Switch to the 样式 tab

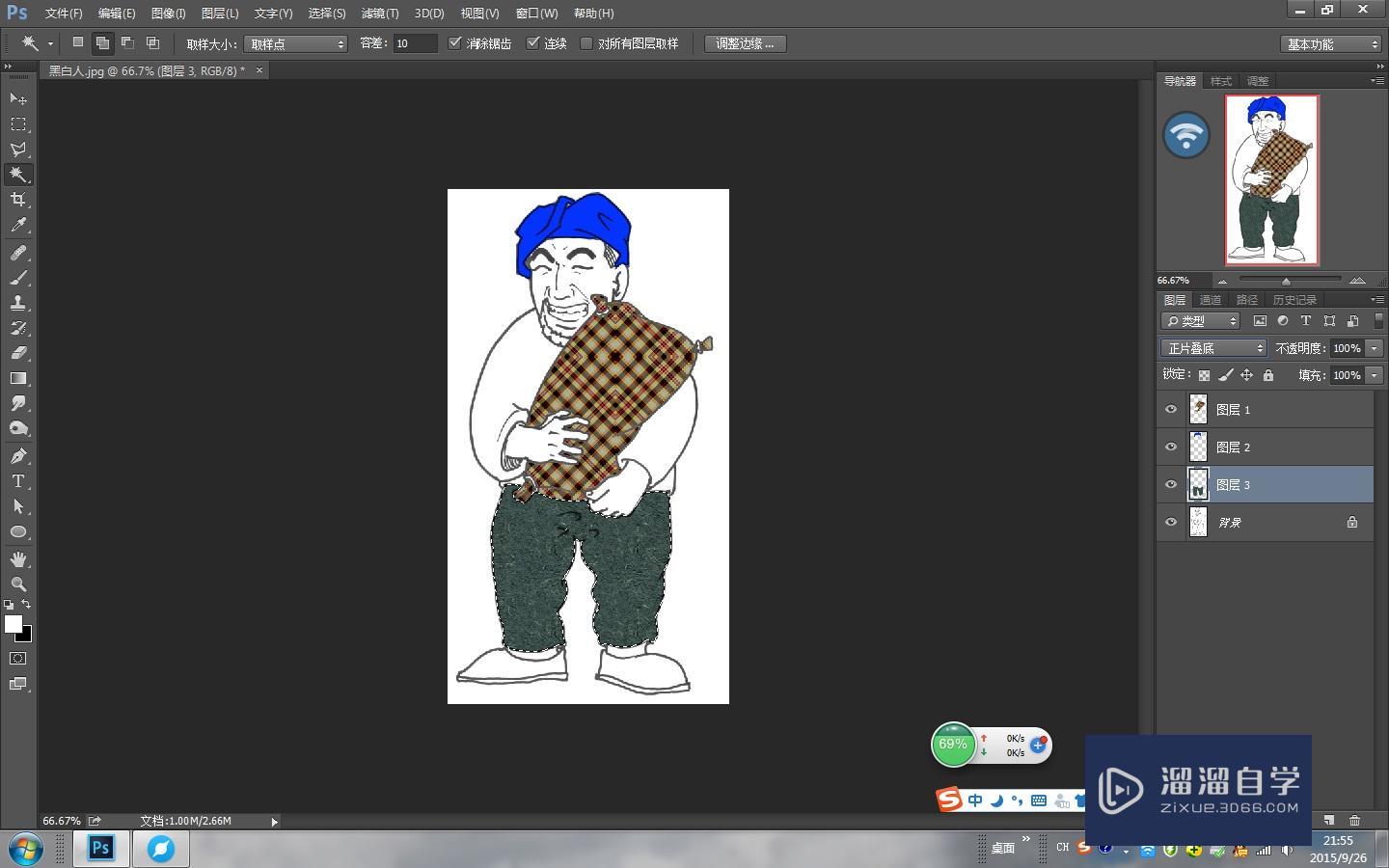[1221, 81]
